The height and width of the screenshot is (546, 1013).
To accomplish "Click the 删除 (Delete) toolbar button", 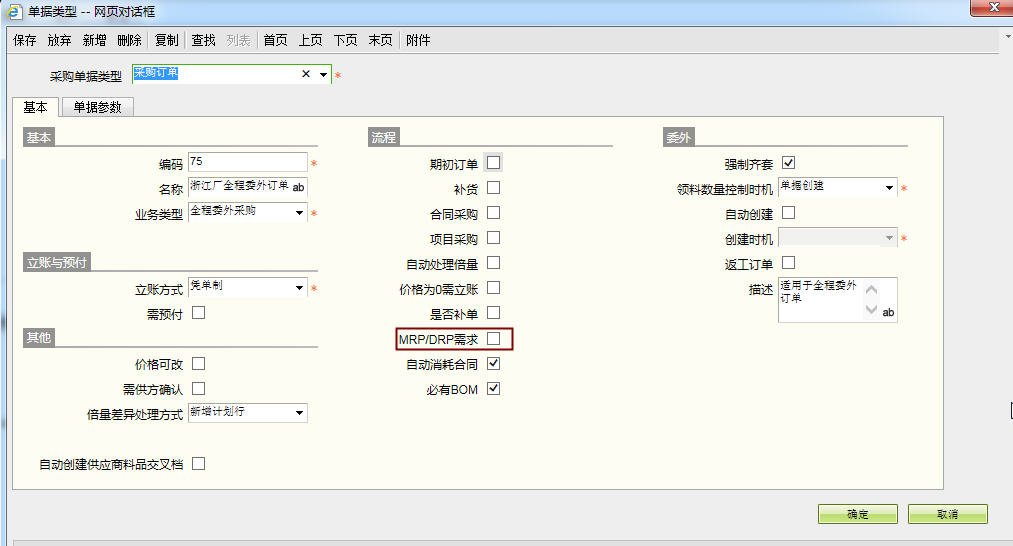I will point(129,40).
